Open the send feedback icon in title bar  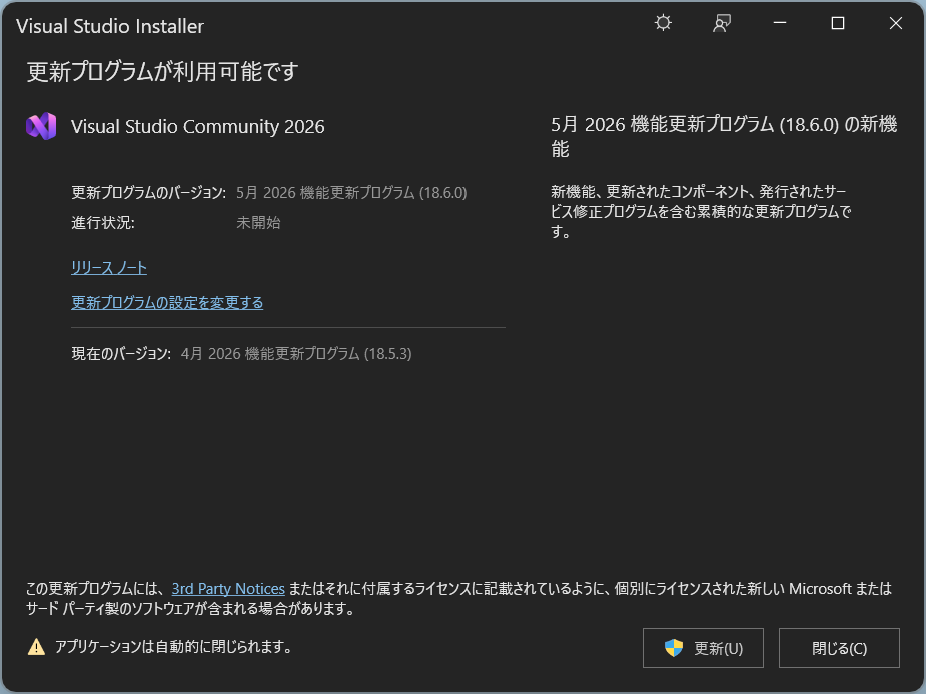pos(722,23)
